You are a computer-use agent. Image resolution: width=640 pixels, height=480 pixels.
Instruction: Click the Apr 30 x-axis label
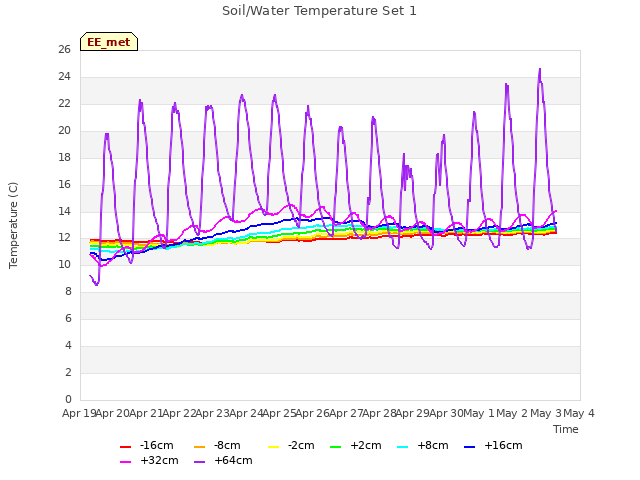tap(446, 413)
